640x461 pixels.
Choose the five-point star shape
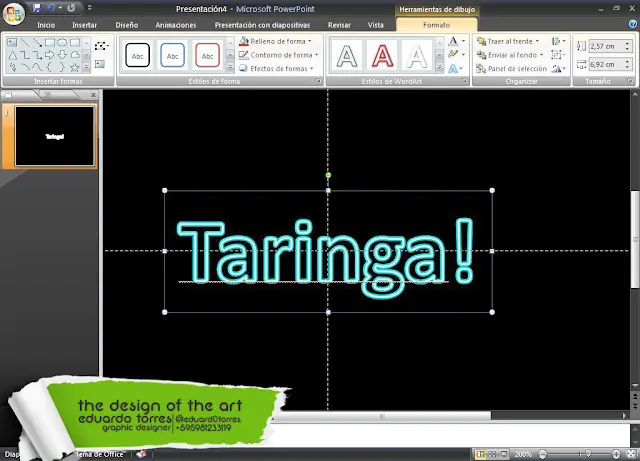tap(74, 67)
